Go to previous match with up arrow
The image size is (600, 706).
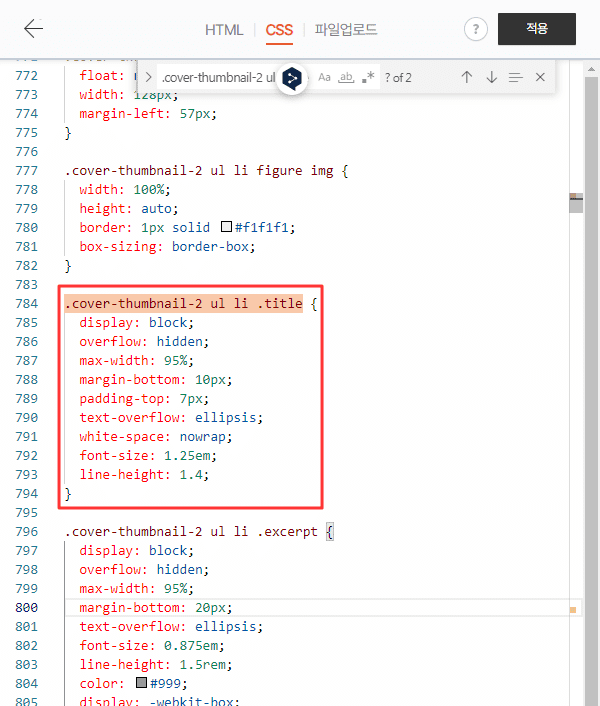(467, 77)
